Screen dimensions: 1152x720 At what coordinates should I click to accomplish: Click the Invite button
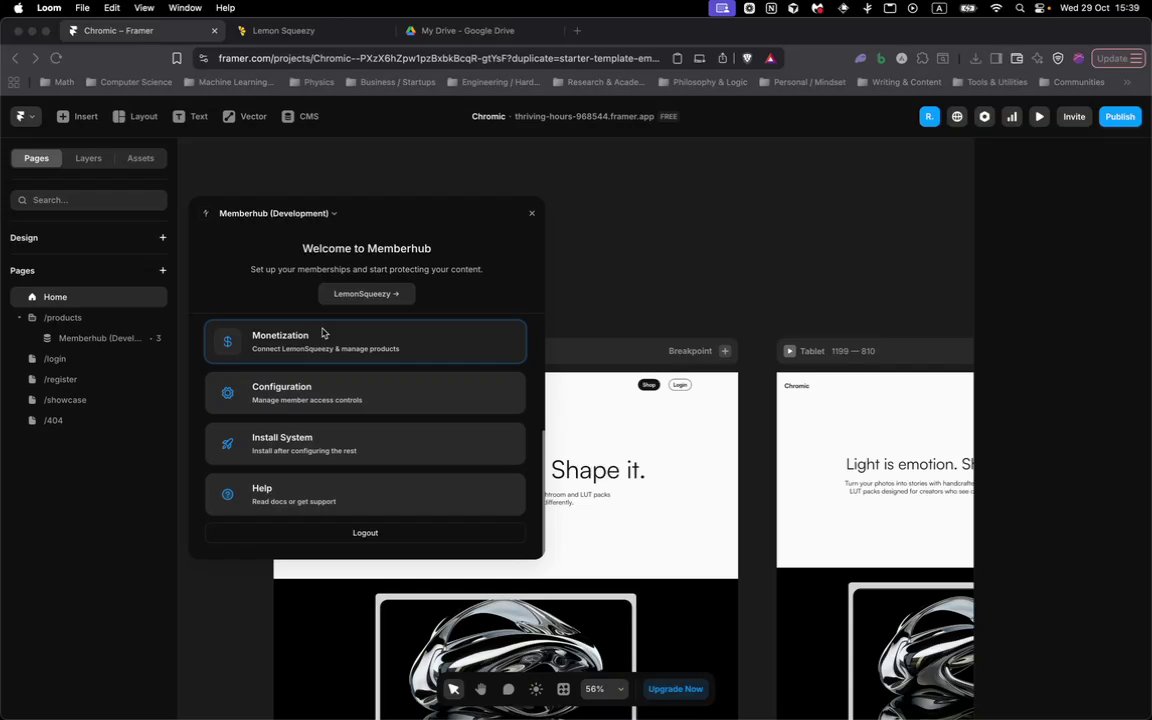pos(1074,117)
